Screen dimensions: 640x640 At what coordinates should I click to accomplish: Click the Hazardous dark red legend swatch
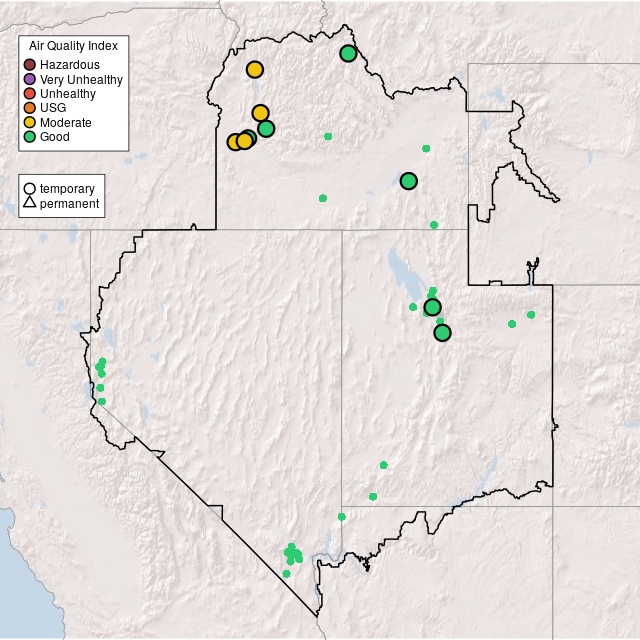pyautogui.click(x=30, y=65)
